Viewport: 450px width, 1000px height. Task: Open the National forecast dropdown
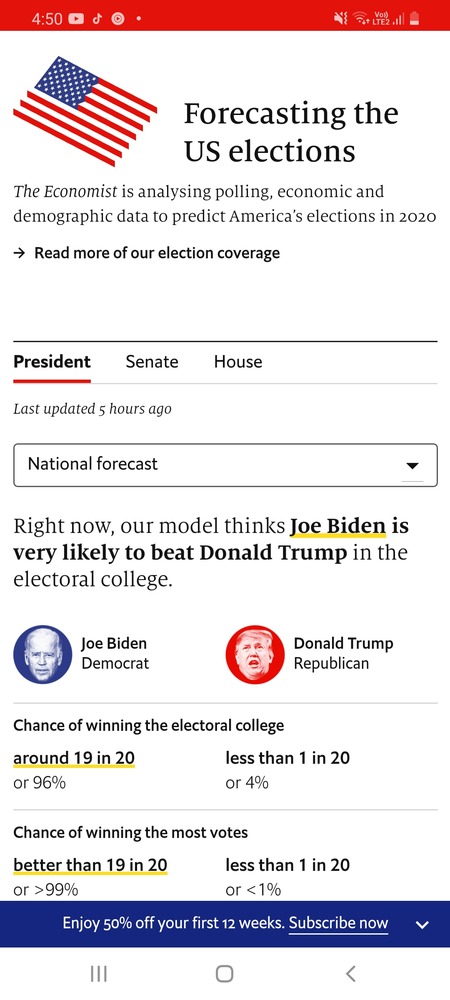tap(225, 465)
